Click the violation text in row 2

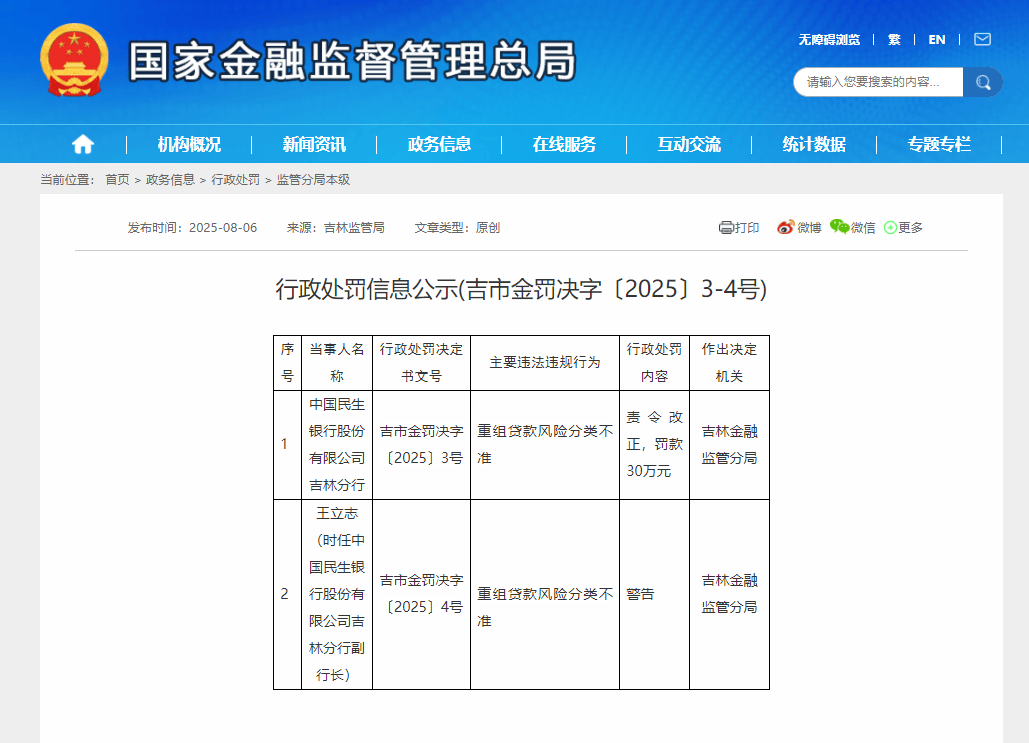[x=545, y=608]
